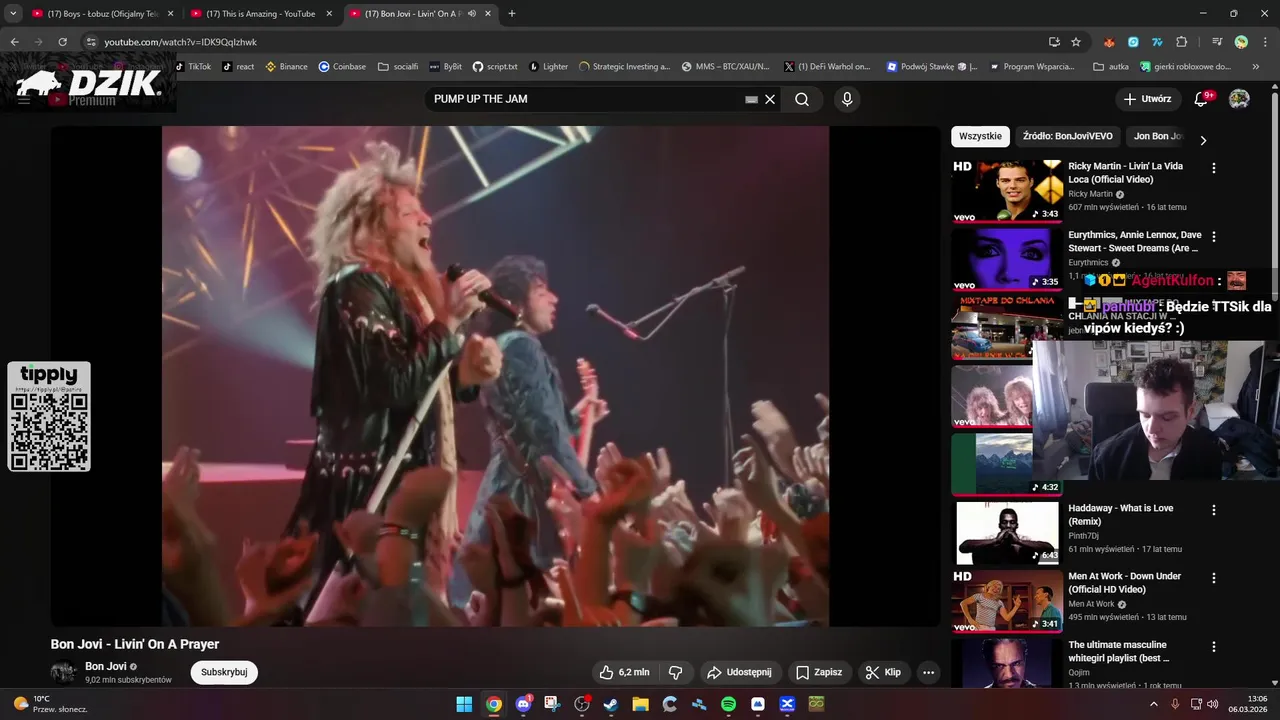Start voice search with the microphone icon
Viewport: 1280px width, 720px height.
coord(847,99)
